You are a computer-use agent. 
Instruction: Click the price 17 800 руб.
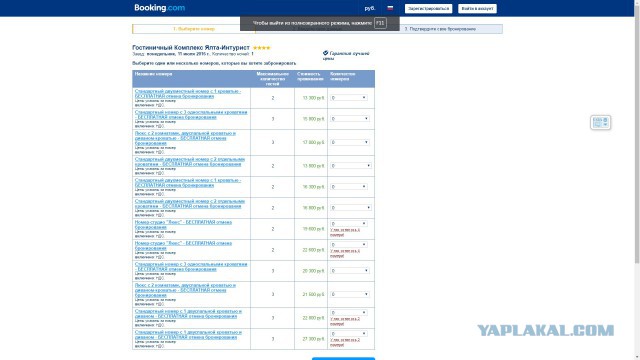[313, 142]
